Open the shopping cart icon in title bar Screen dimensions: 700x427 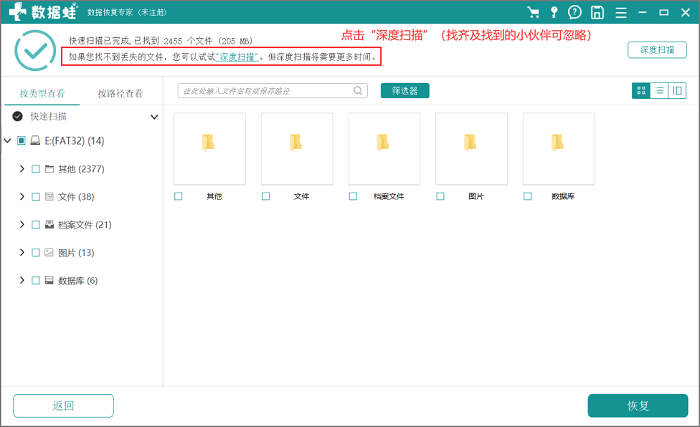coord(533,13)
